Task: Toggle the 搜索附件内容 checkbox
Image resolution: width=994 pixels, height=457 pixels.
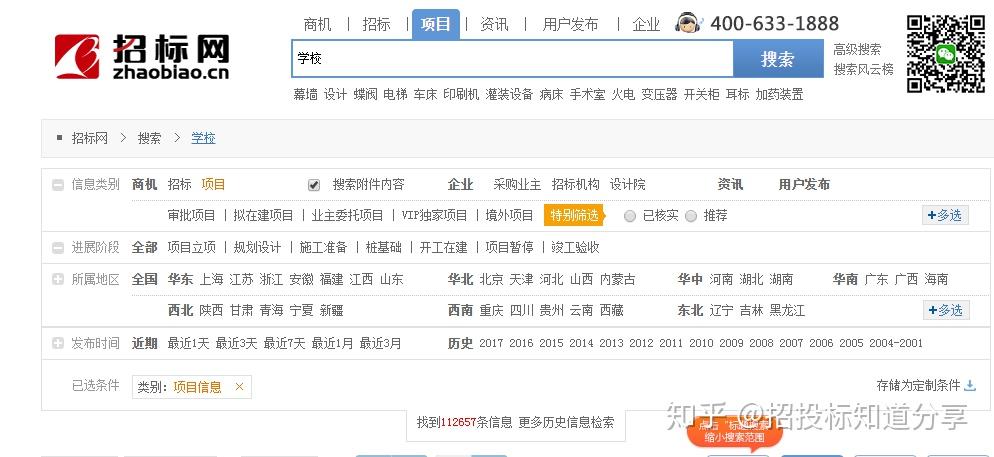Action: point(314,185)
